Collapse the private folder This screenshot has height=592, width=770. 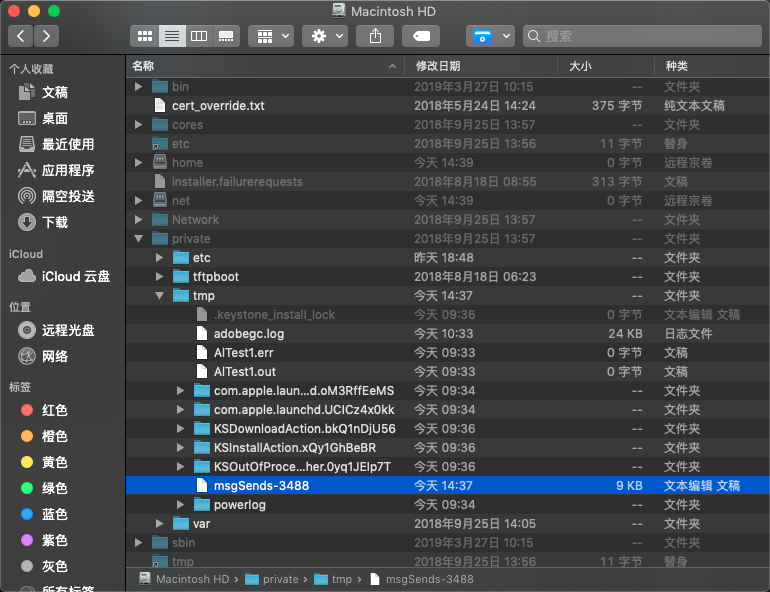[x=139, y=239]
